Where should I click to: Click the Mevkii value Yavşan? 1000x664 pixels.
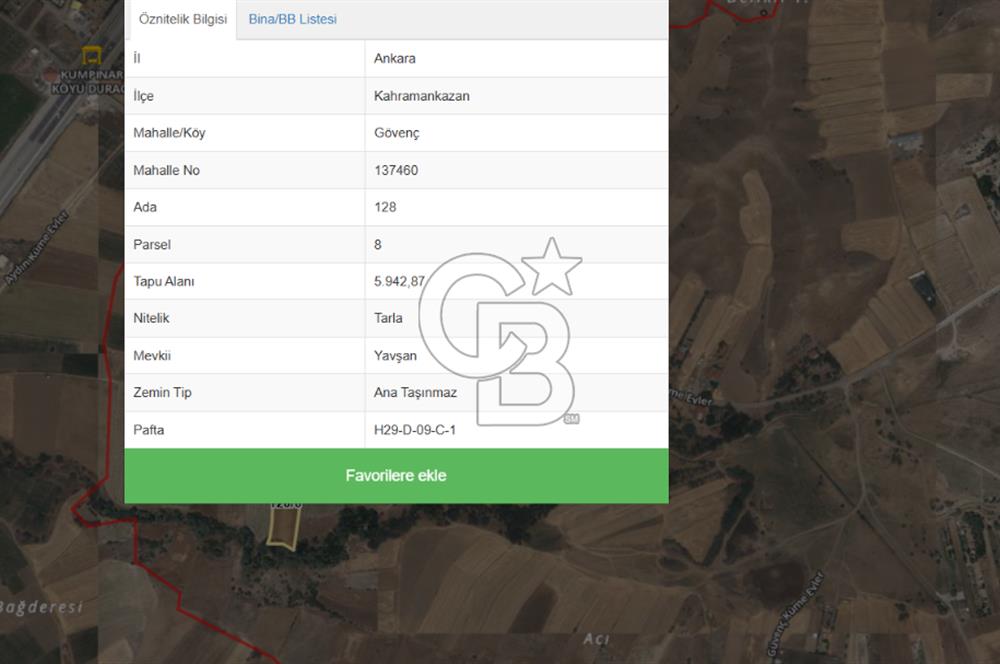point(396,355)
